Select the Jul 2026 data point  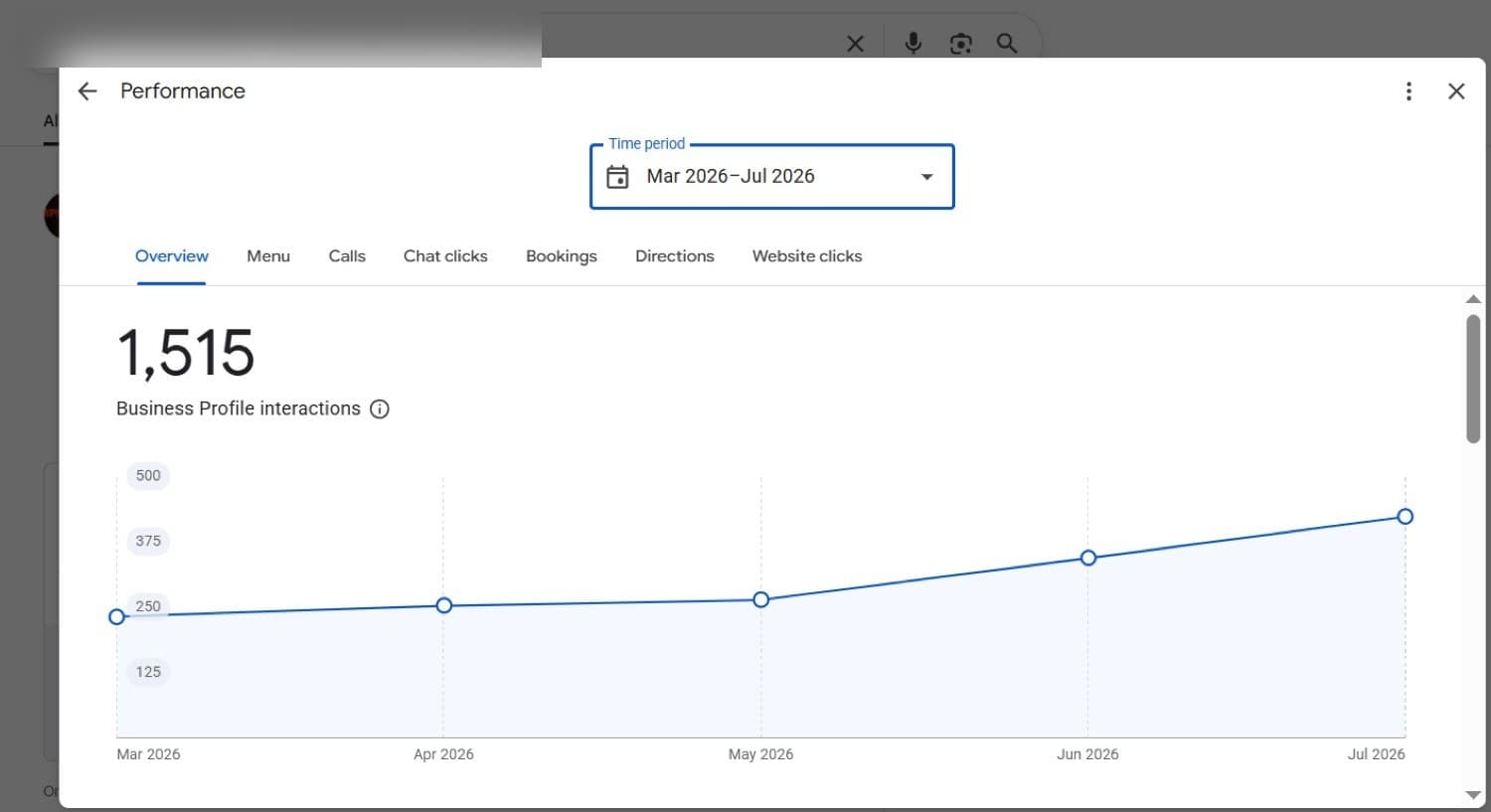pos(1405,516)
